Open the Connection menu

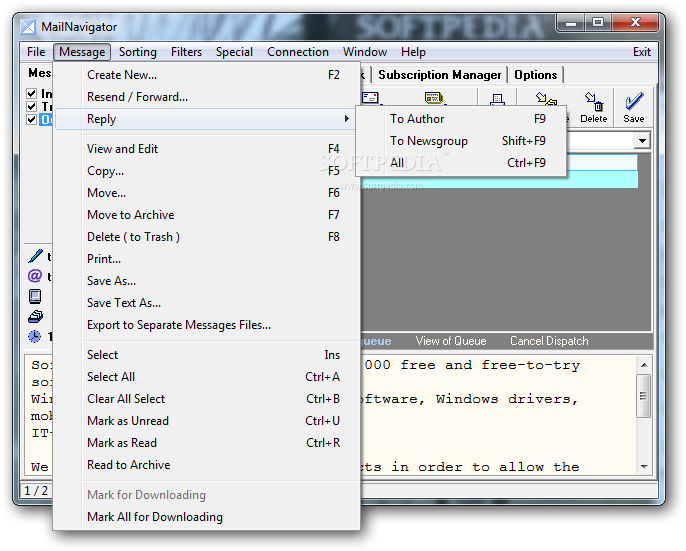click(298, 52)
